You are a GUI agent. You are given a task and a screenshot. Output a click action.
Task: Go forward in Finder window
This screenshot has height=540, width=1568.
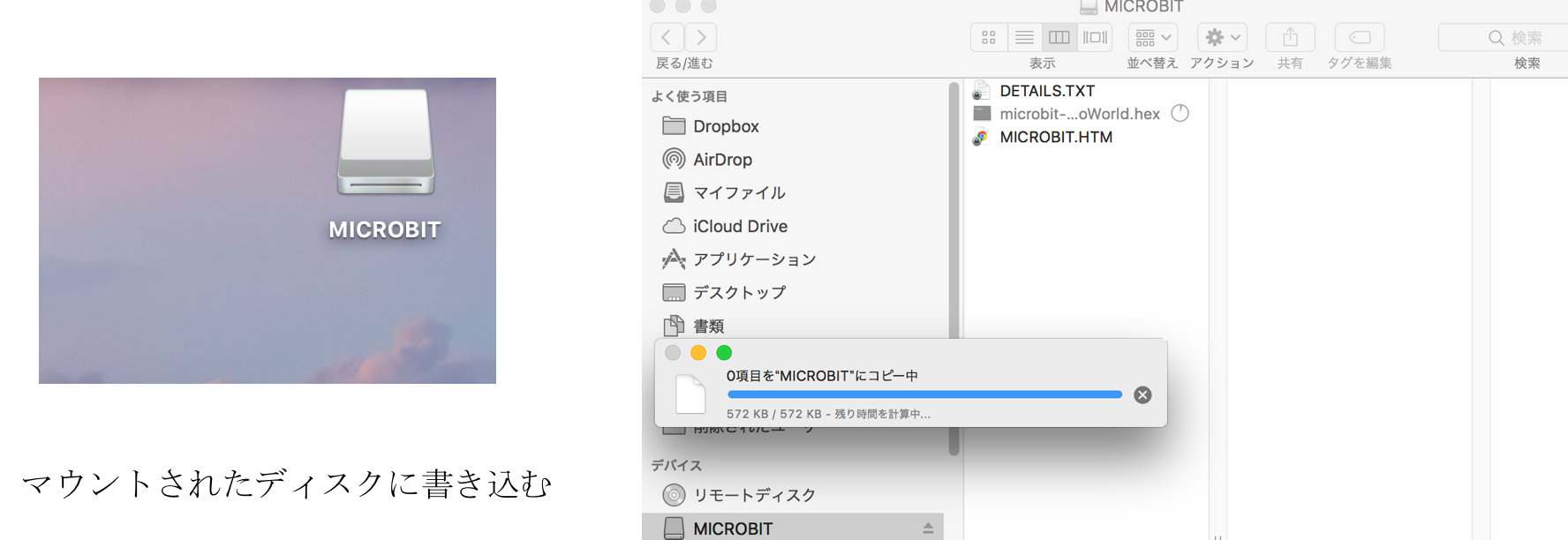tap(701, 37)
